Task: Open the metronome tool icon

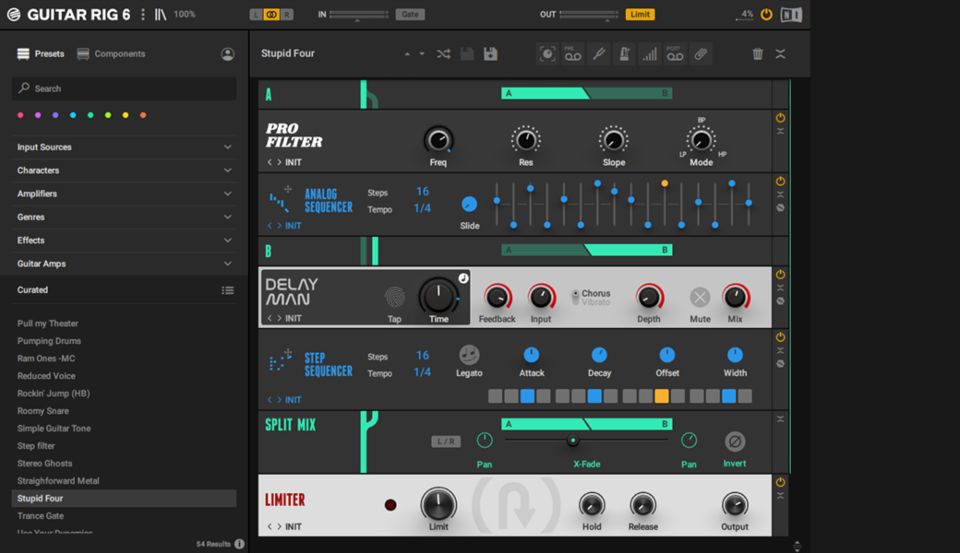Action: click(624, 54)
